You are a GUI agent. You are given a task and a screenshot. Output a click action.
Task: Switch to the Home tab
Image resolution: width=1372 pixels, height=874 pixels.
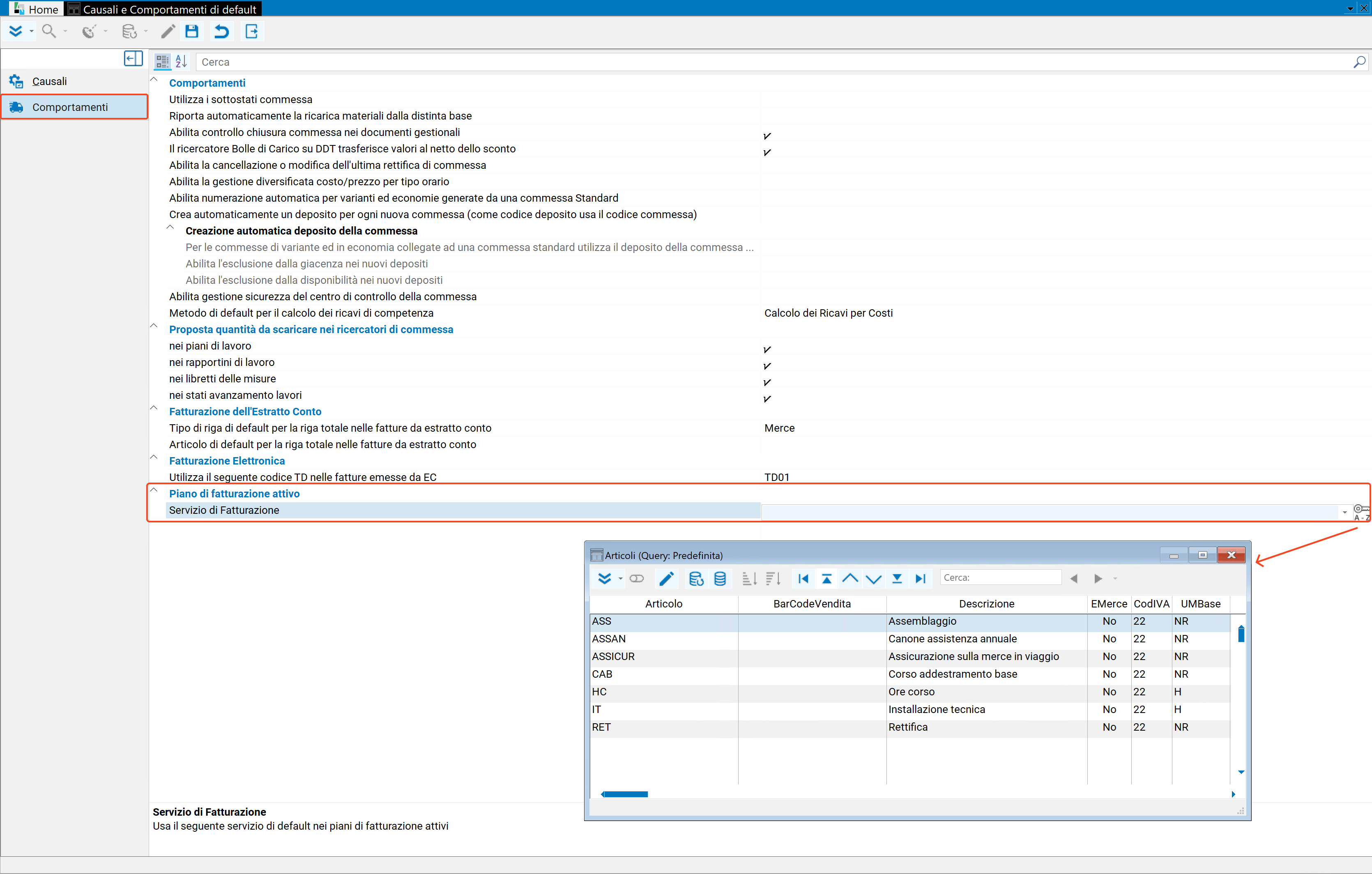(36, 9)
